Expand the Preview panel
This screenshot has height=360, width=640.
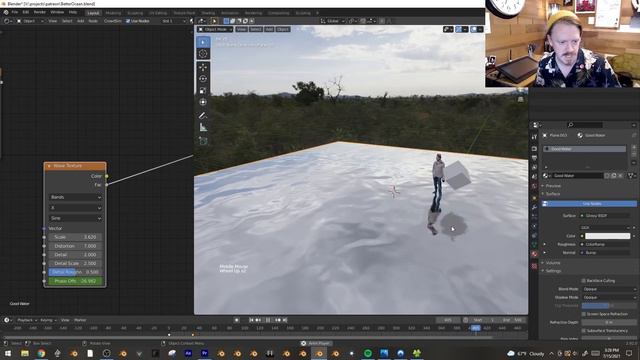click(x=553, y=186)
